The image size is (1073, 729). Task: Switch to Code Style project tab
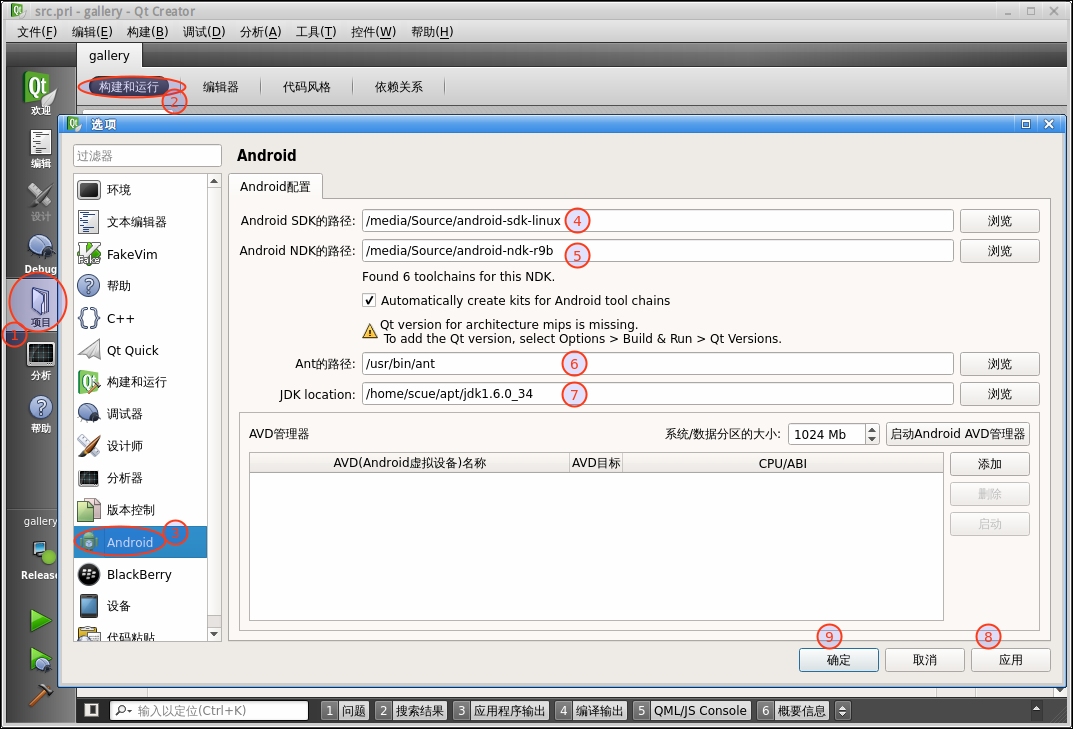307,87
